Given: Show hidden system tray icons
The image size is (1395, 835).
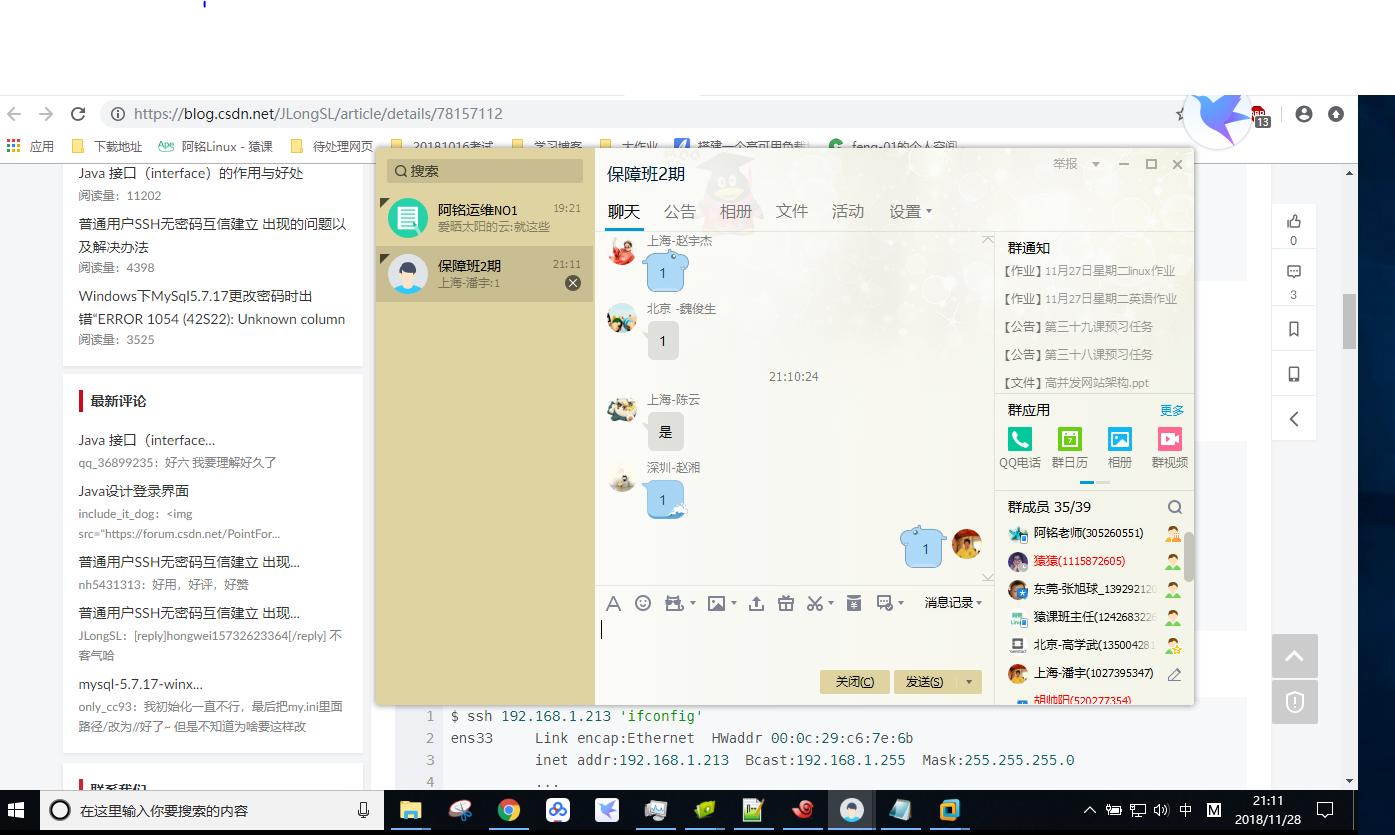Looking at the screenshot, I should point(1090,810).
